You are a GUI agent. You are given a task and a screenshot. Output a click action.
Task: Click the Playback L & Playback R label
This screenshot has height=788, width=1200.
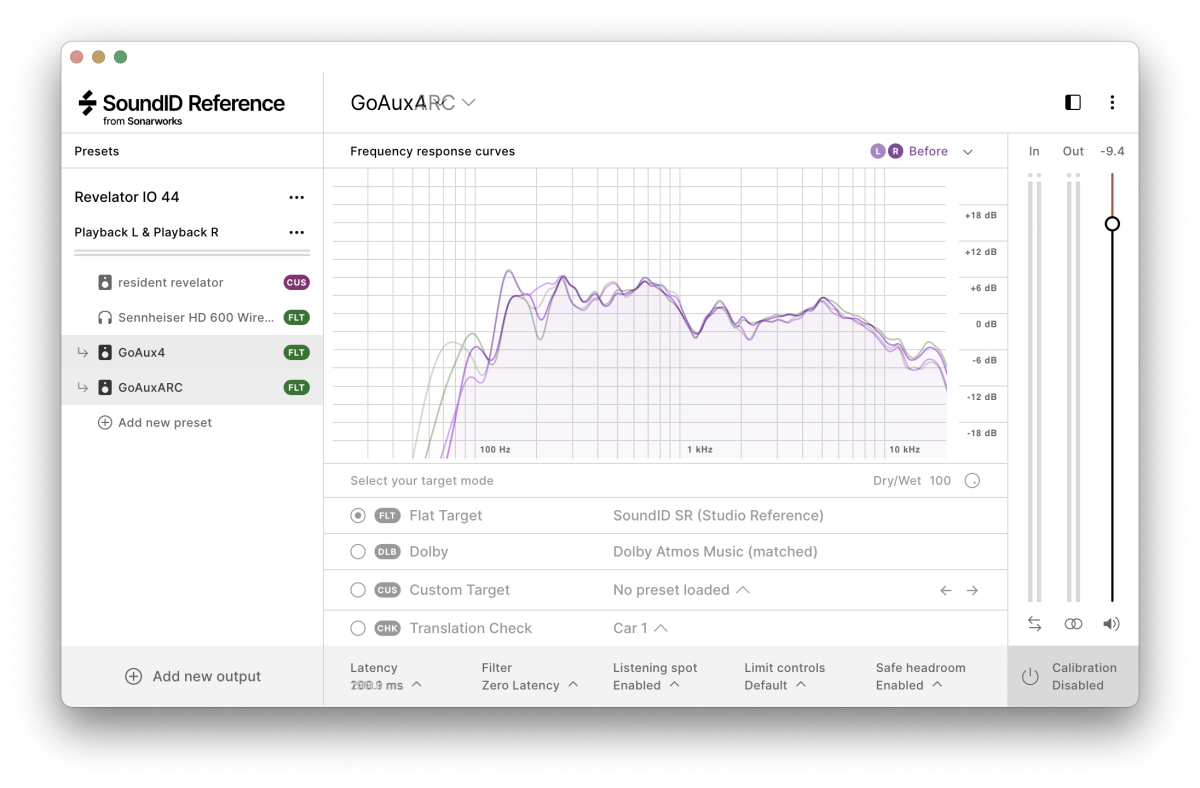click(146, 232)
